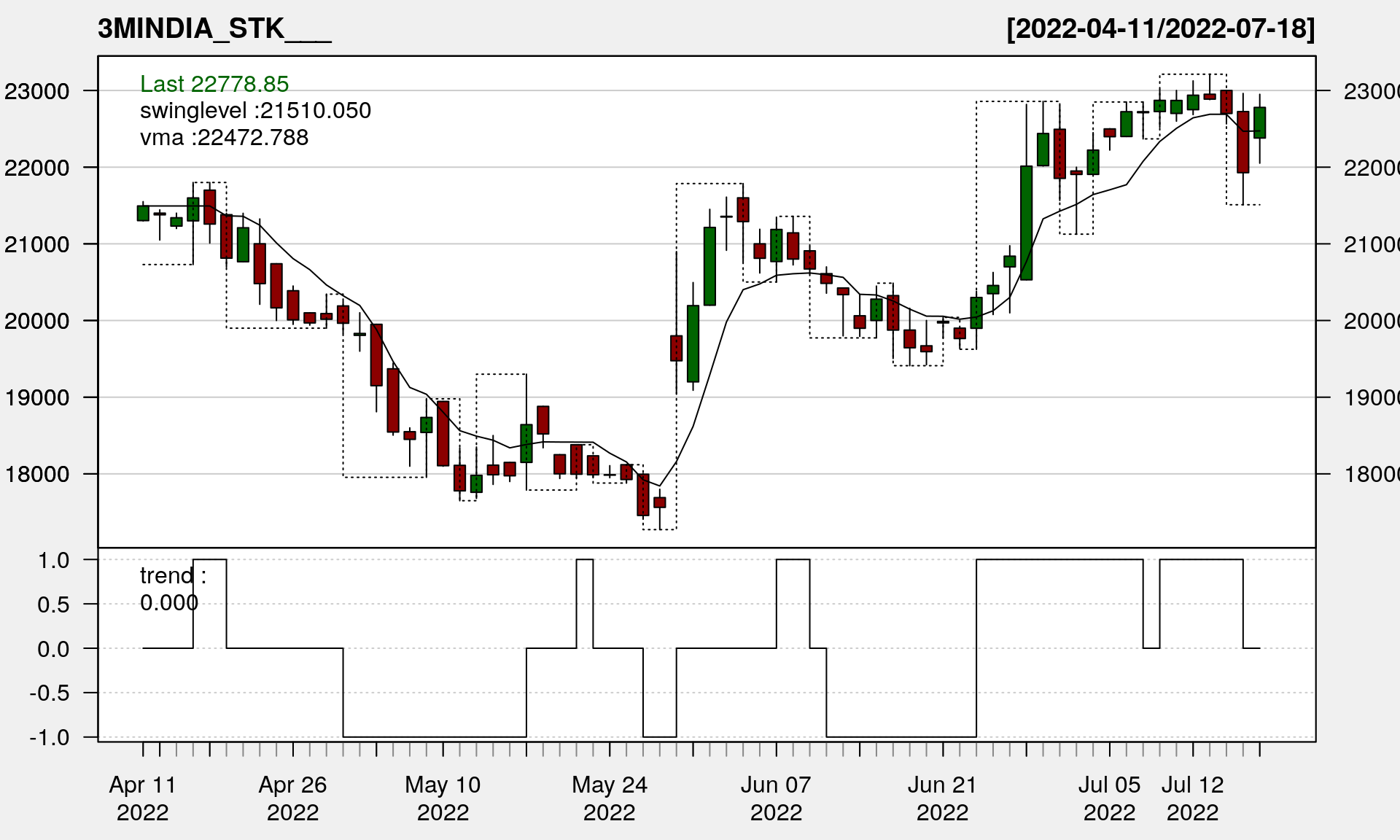
Task: Click the 23000 left price axis label
Action: point(37,92)
